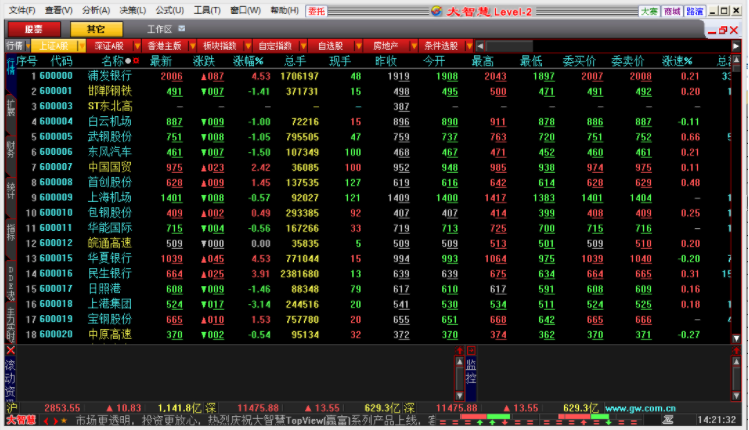Expand dropdown arrow next to 香港主板
Viewport: 749px width, 430px height.
point(193,46)
